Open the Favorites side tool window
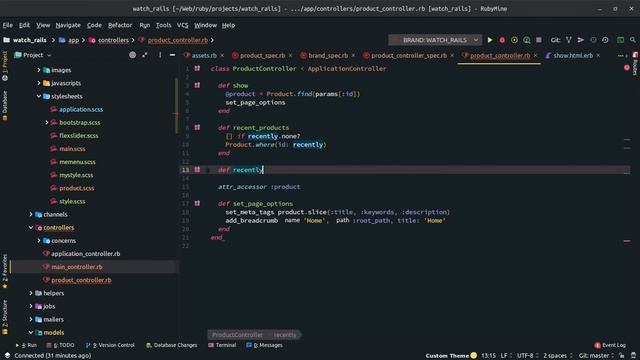 [x=5, y=271]
